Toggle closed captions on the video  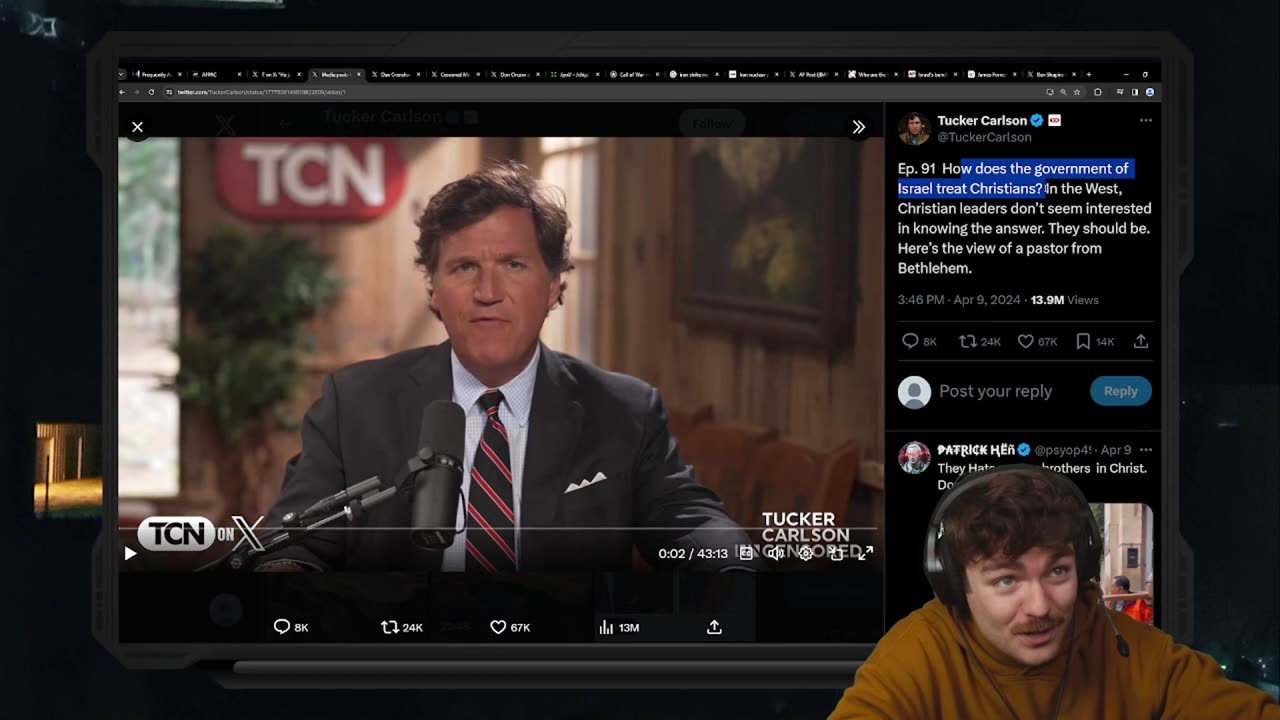tap(746, 553)
